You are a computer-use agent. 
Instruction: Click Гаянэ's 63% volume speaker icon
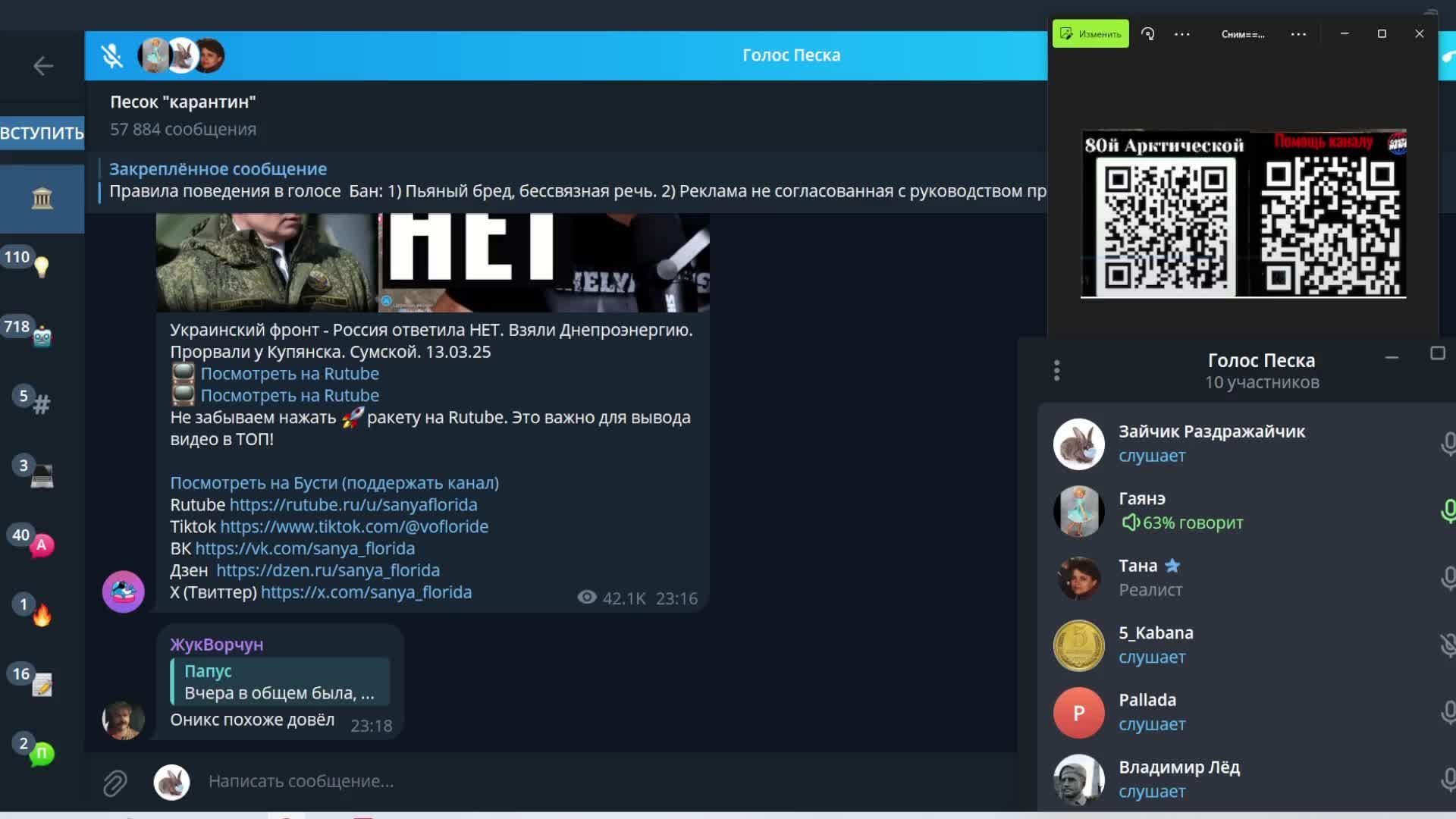pos(1130,522)
